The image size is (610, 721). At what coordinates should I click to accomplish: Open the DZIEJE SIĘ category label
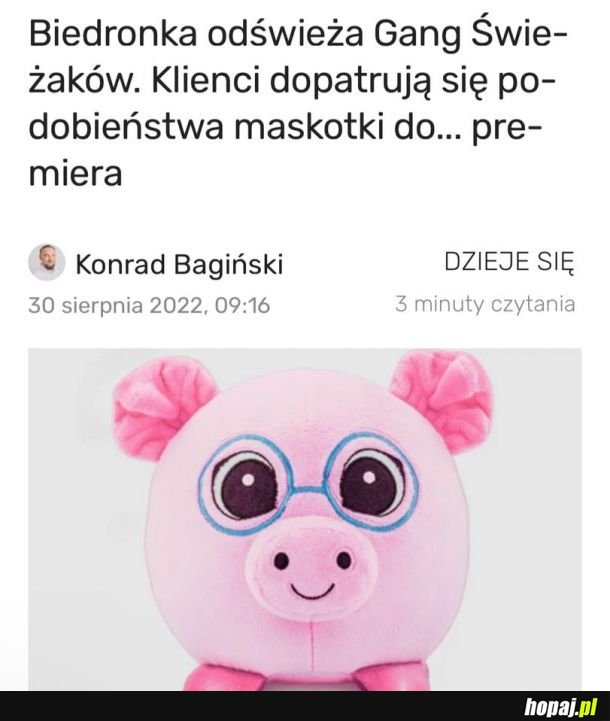click(x=509, y=262)
